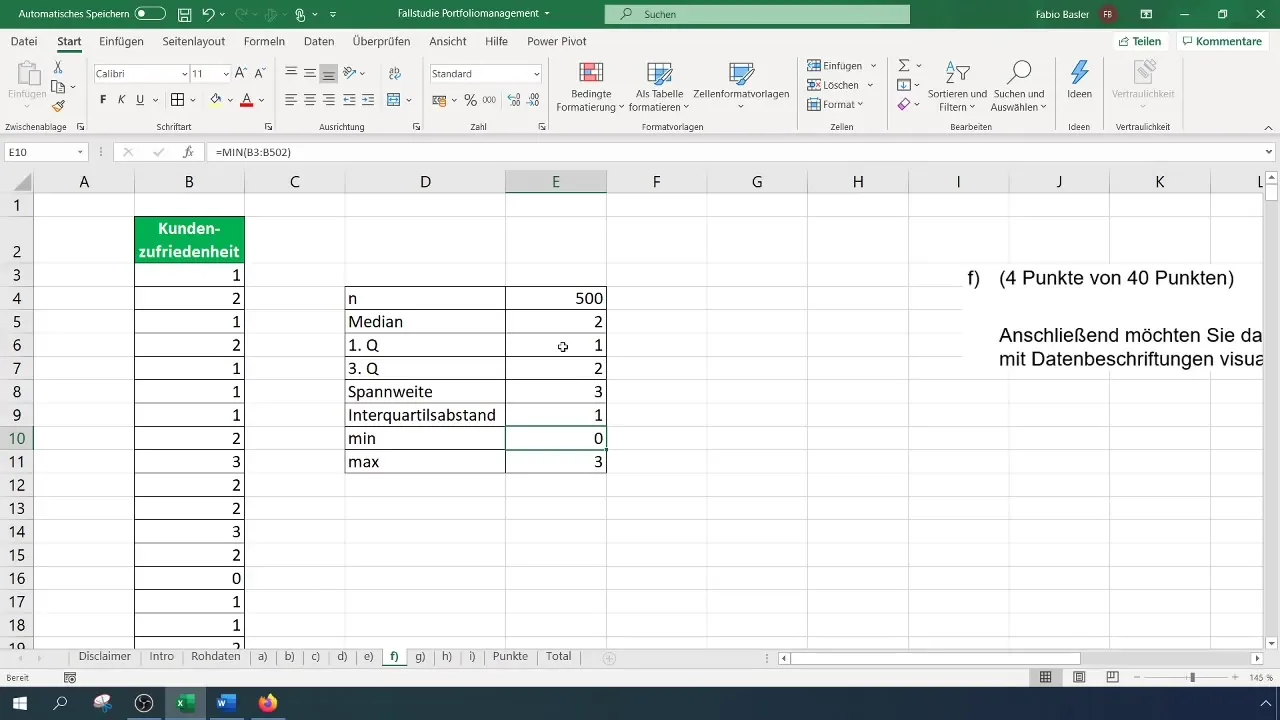The height and width of the screenshot is (720, 1280).
Task: Open the Name Box E10 dropdown
Action: click(81, 152)
